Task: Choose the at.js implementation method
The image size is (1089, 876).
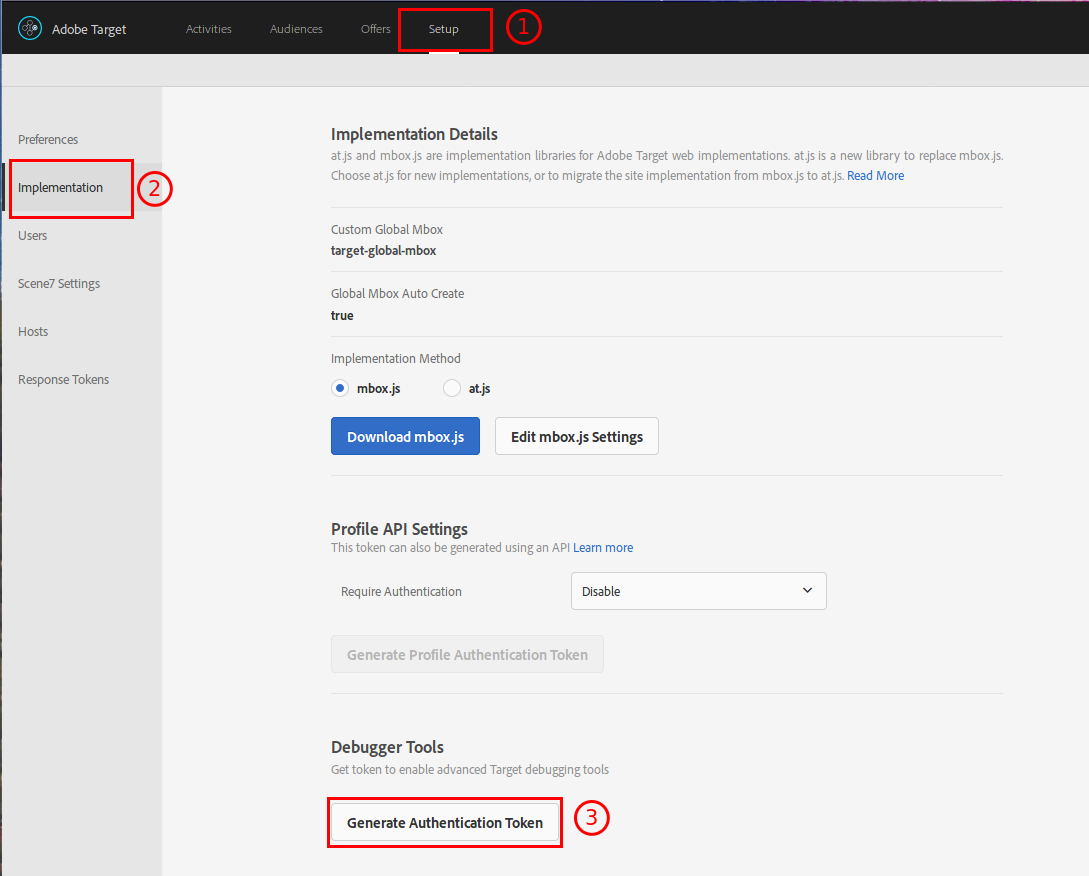Action: click(451, 388)
